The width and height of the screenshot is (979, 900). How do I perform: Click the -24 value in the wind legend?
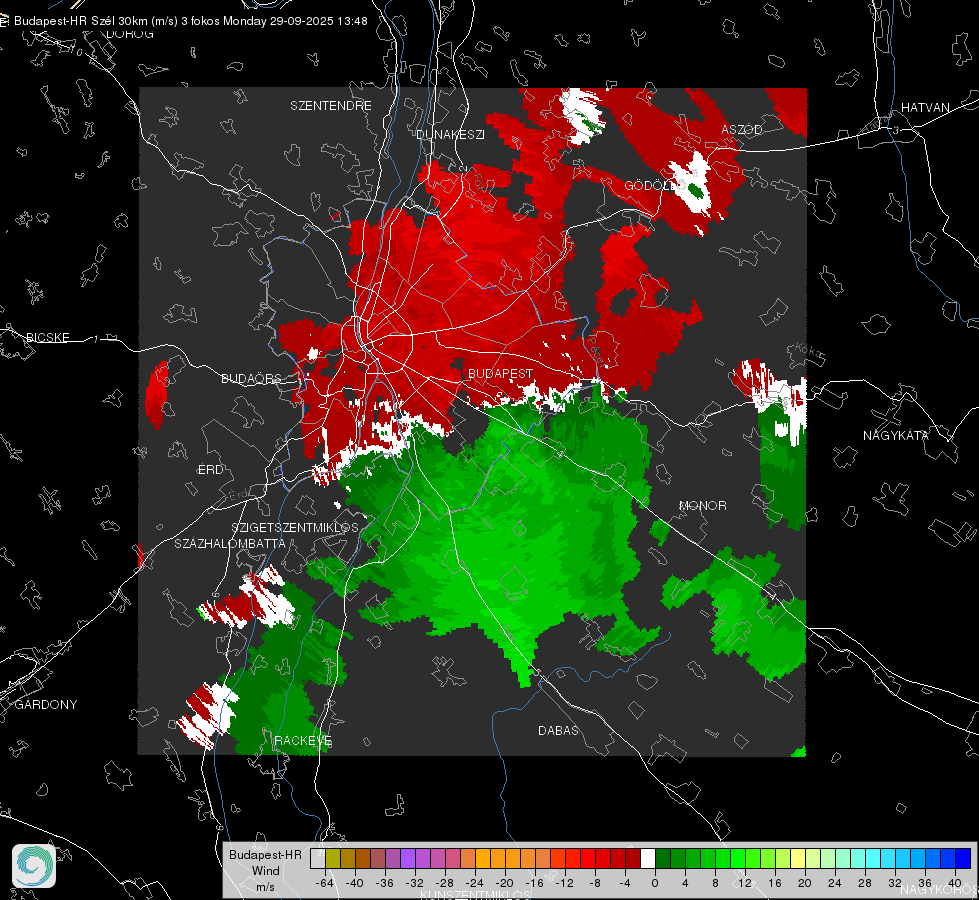pos(475,883)
